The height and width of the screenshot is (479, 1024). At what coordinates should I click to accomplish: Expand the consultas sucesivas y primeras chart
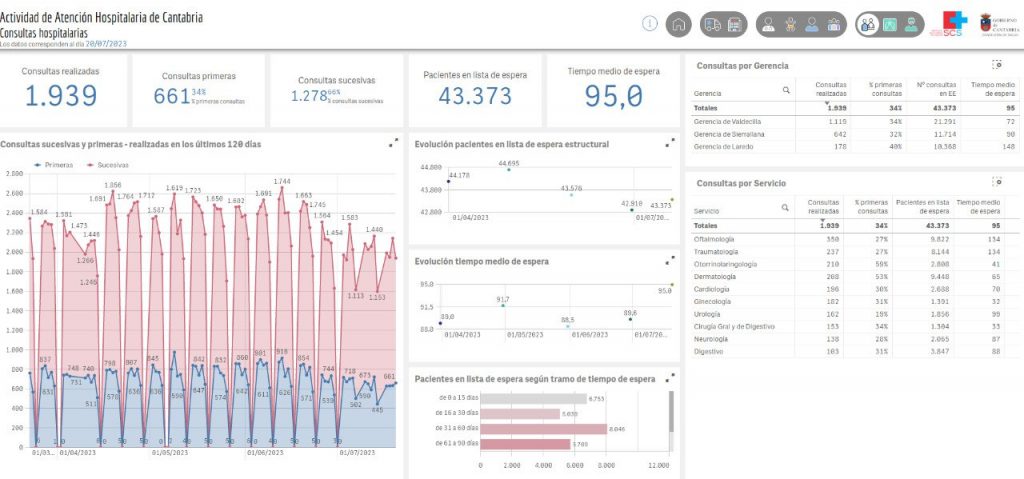392,143
